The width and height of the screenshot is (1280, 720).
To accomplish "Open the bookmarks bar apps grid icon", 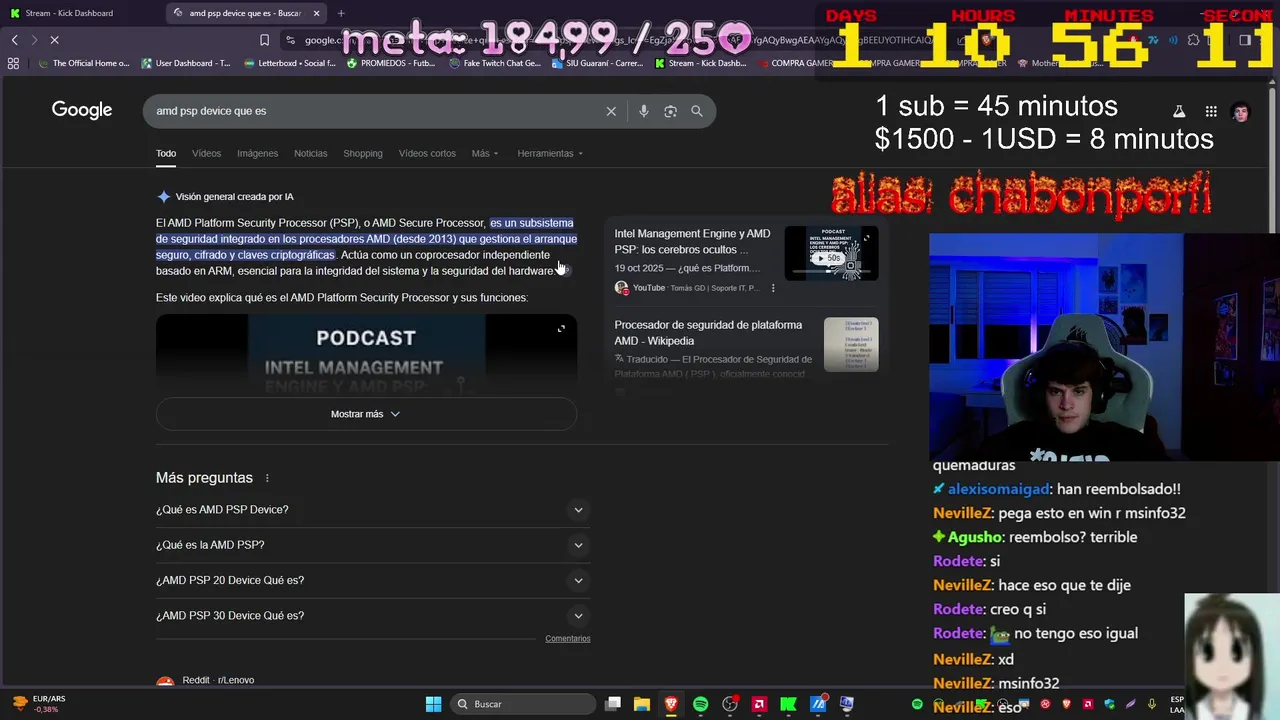I will (x=13, y=63).
